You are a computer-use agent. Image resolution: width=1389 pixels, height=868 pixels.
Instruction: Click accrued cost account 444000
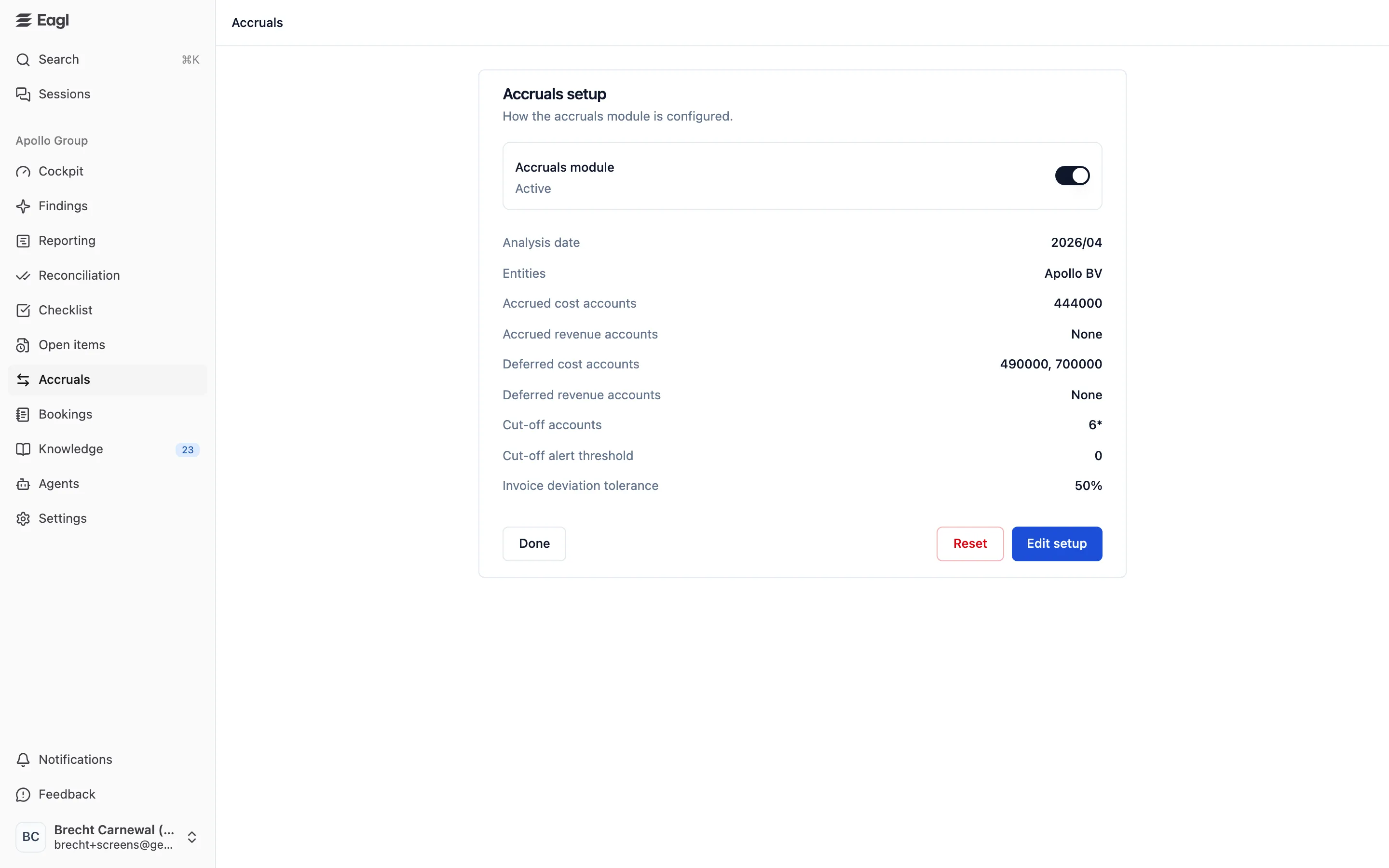pyautogui.click(x=1077, y=304)
